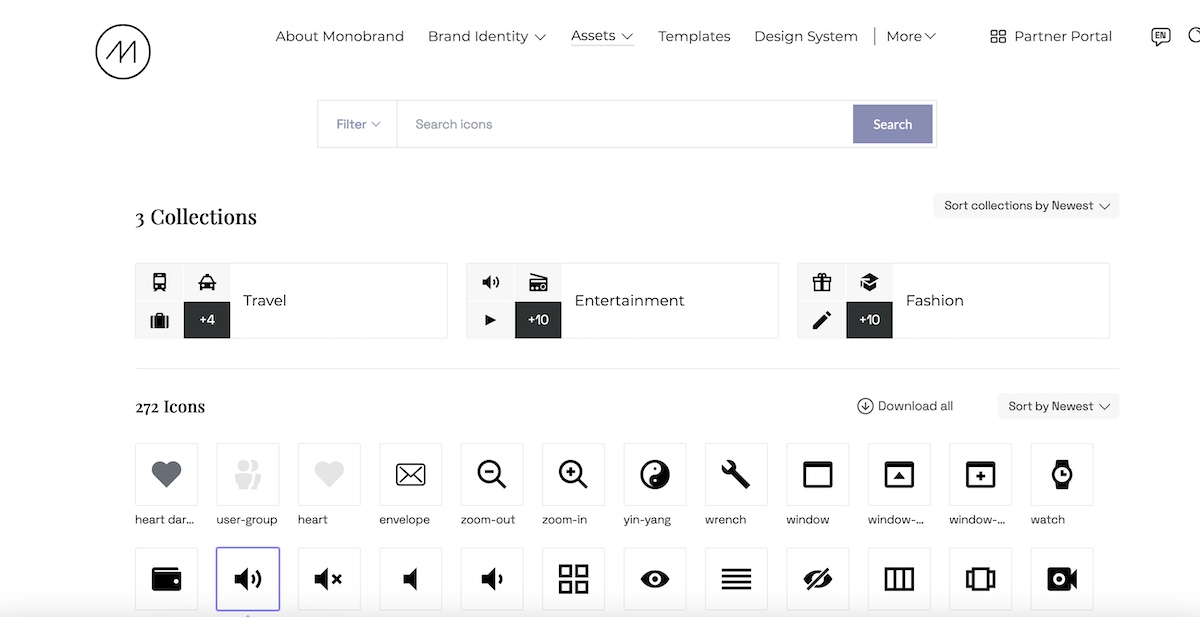Open the zoom-out icon
This screenshot has height=617, width=1200.
(491, 475)
